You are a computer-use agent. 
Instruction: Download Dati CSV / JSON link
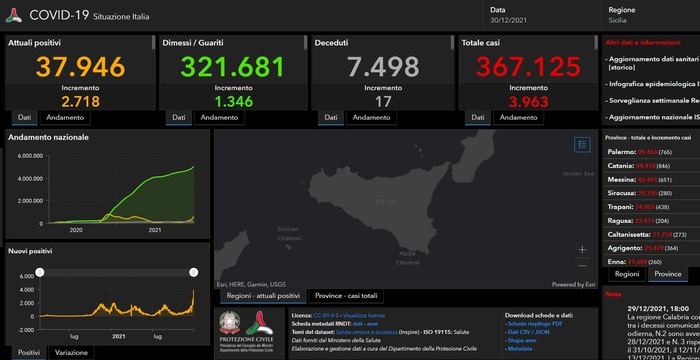point(530,332)
